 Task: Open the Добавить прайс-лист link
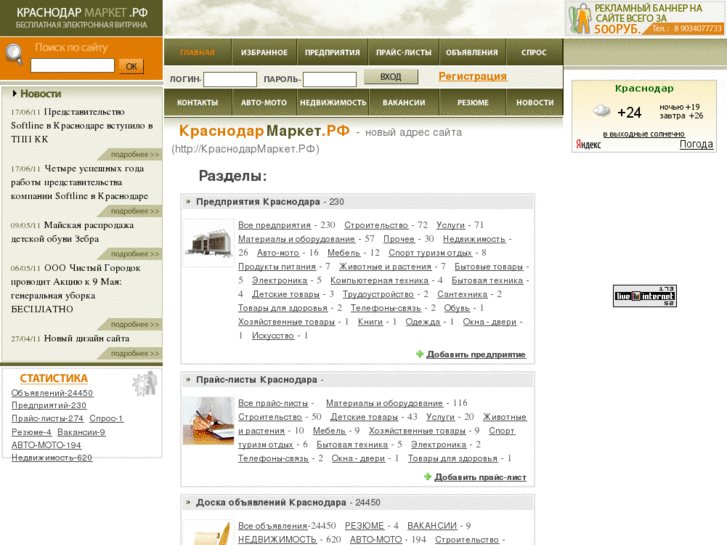click(480, 477)
